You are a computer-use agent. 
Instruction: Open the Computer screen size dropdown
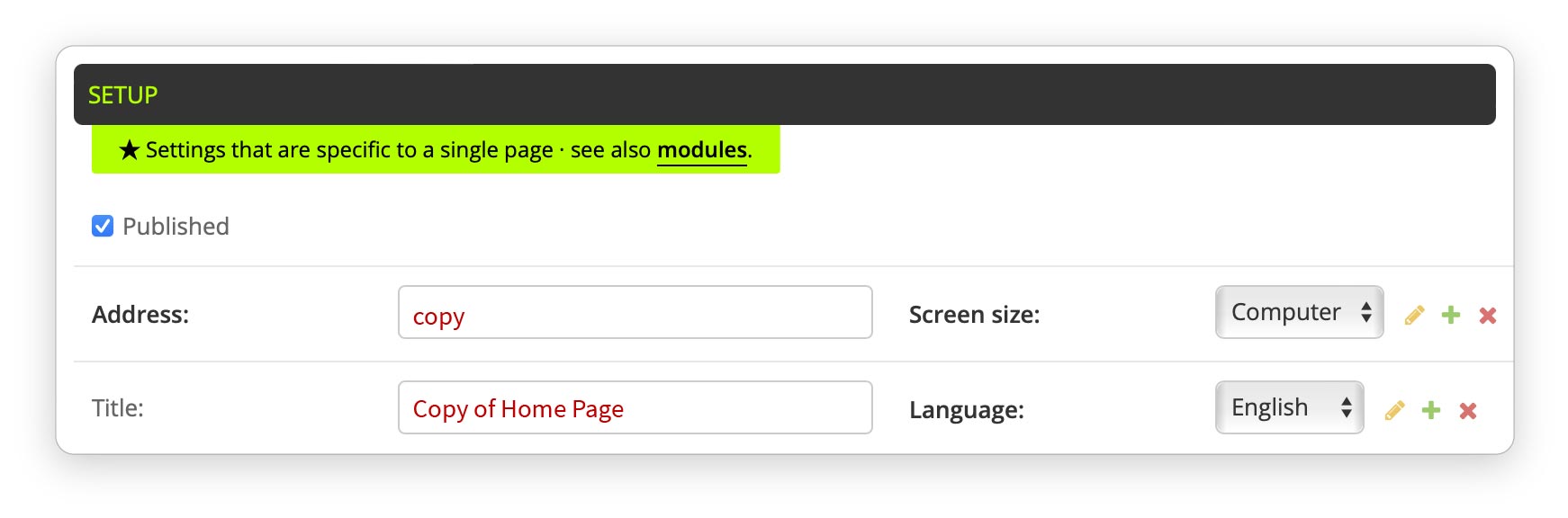(1298, 312)
